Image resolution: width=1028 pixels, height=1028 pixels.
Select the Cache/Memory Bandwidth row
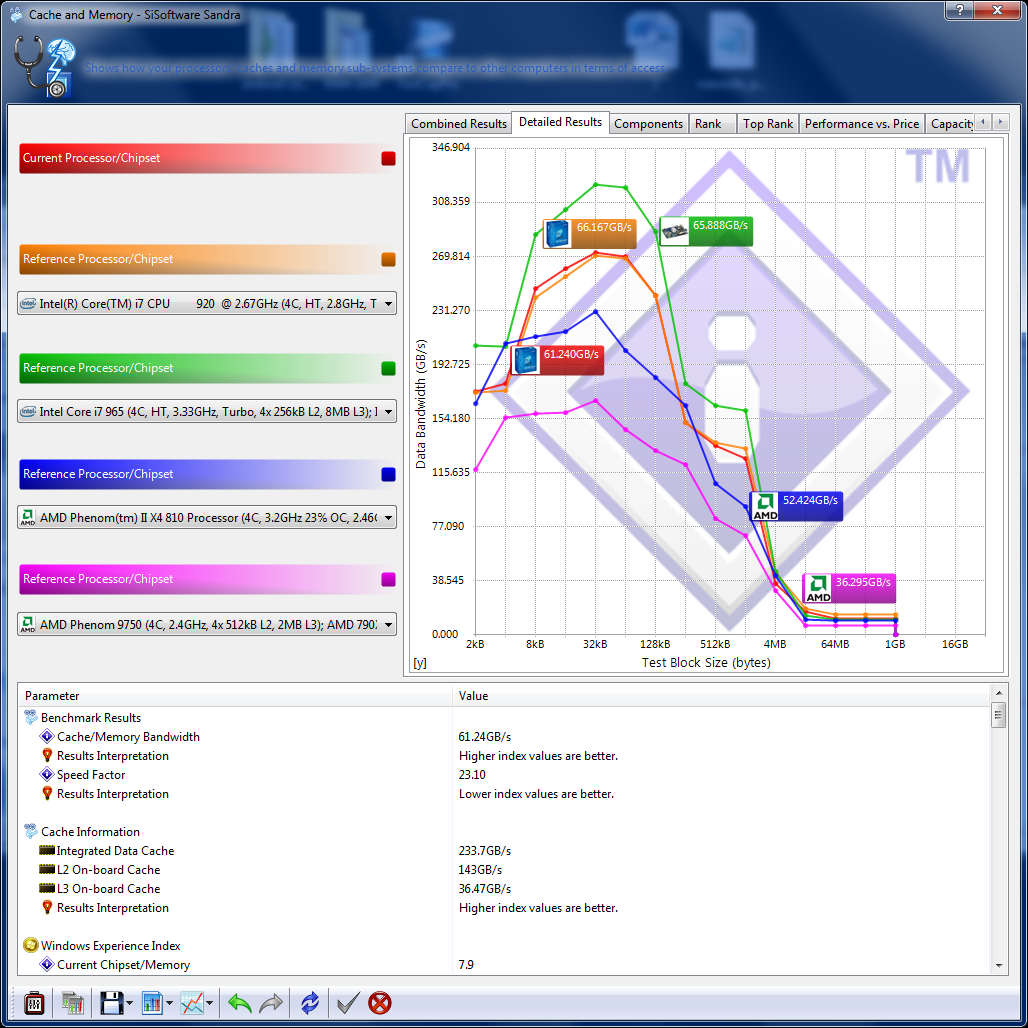[504, 736]
